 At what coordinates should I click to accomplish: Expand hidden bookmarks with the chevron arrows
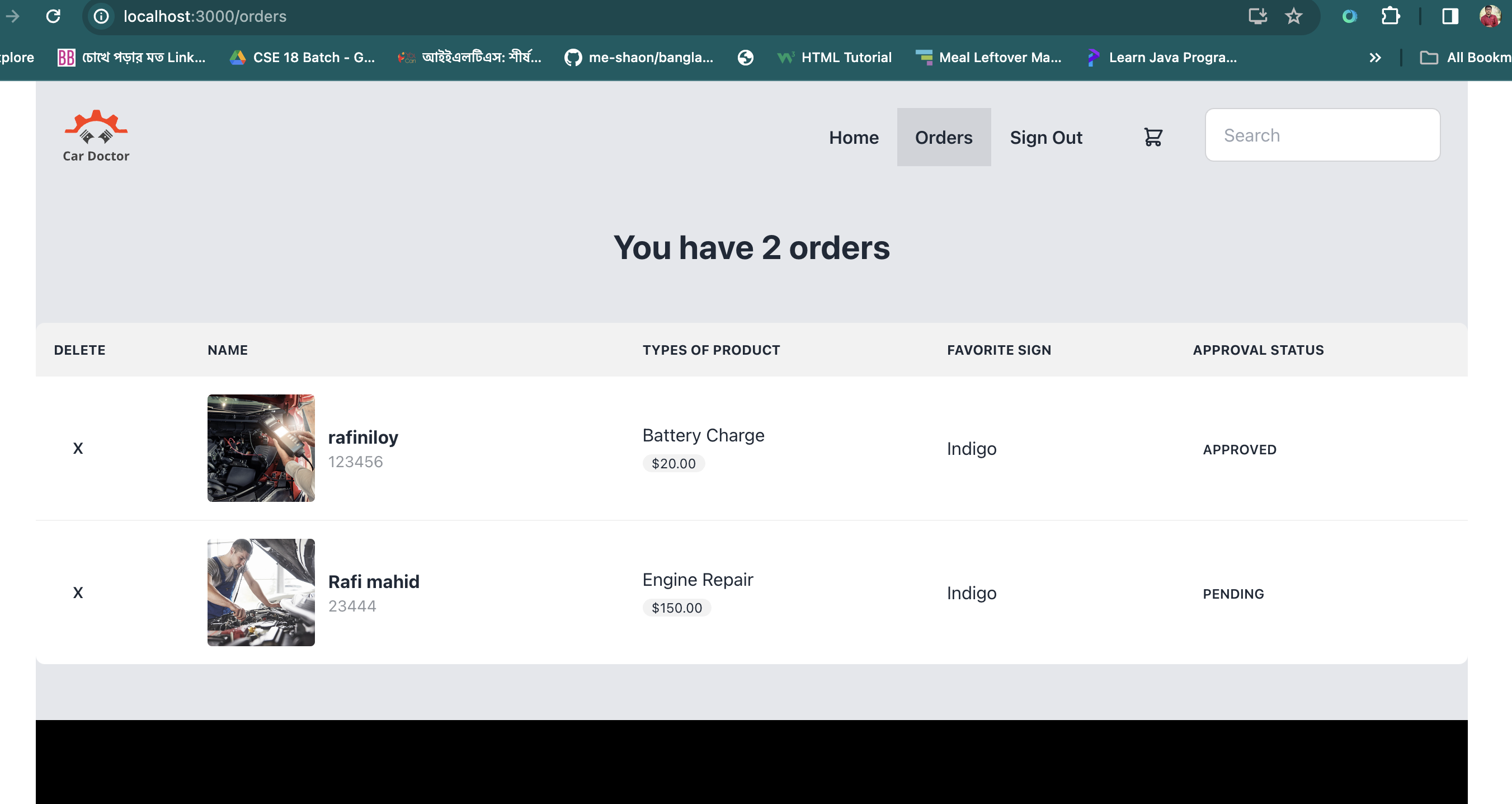tap(1376, 57)
